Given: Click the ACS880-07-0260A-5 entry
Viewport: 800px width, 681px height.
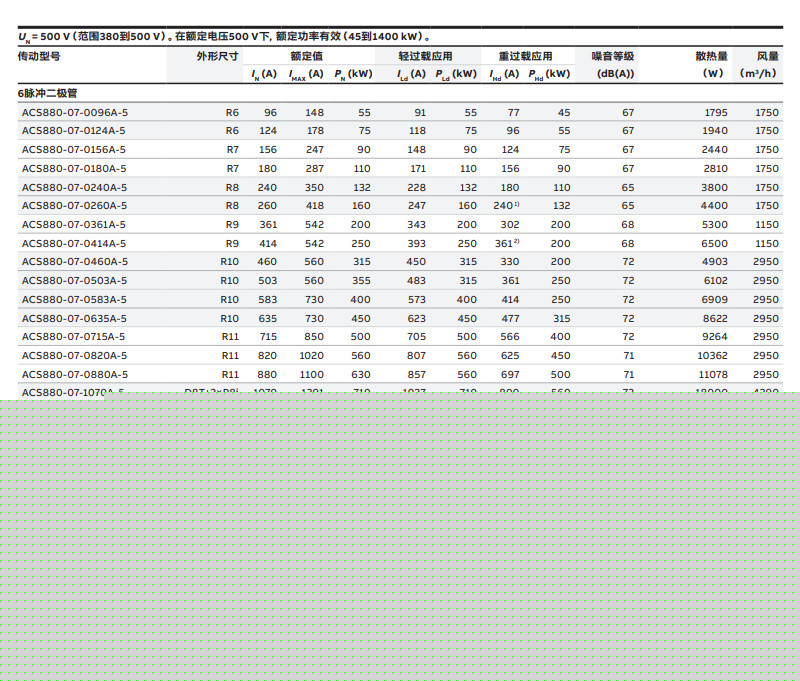Looking at the screenshot, I should [74, 206].
